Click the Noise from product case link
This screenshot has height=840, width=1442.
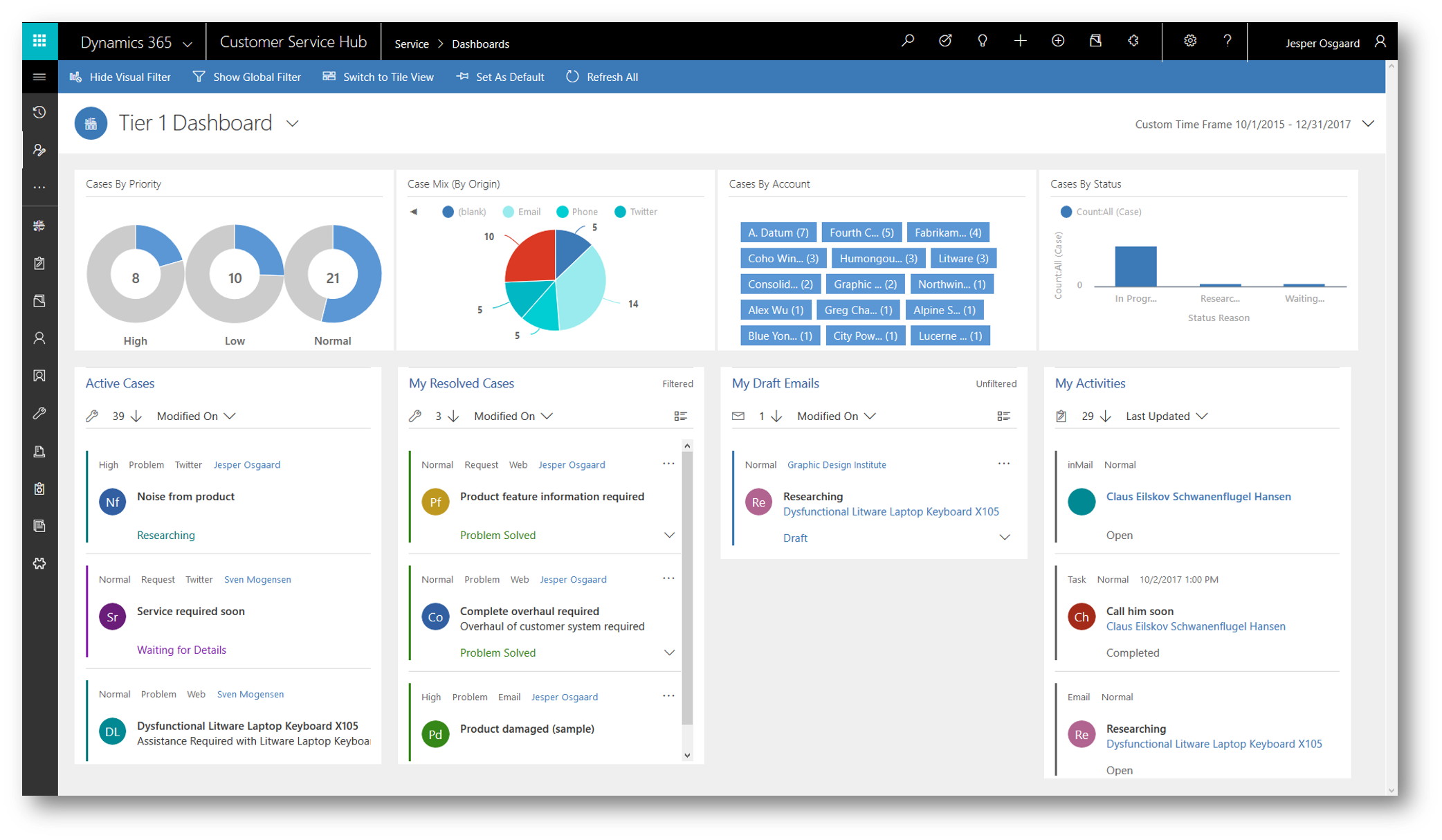(x=185, y=497)
